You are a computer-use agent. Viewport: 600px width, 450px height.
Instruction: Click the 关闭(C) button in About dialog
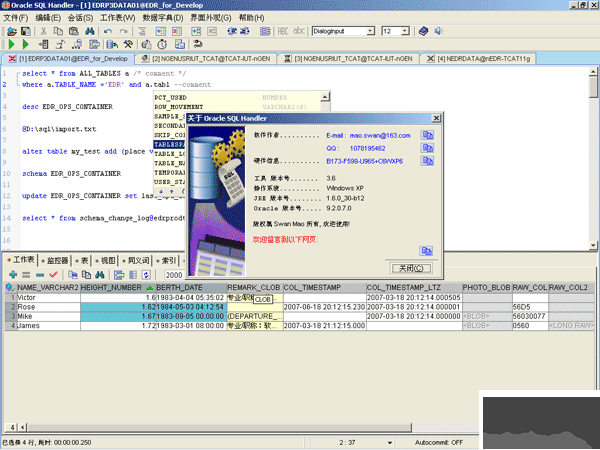[413, 268]
